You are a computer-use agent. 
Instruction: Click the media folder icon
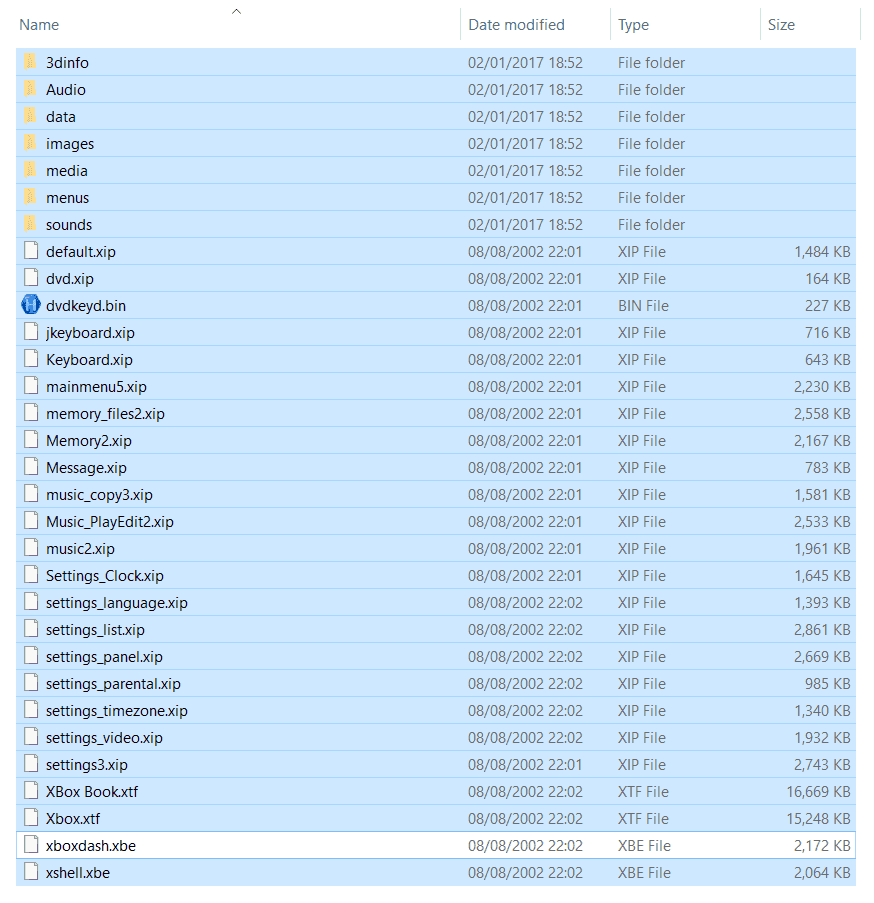(x=31, y=170)
